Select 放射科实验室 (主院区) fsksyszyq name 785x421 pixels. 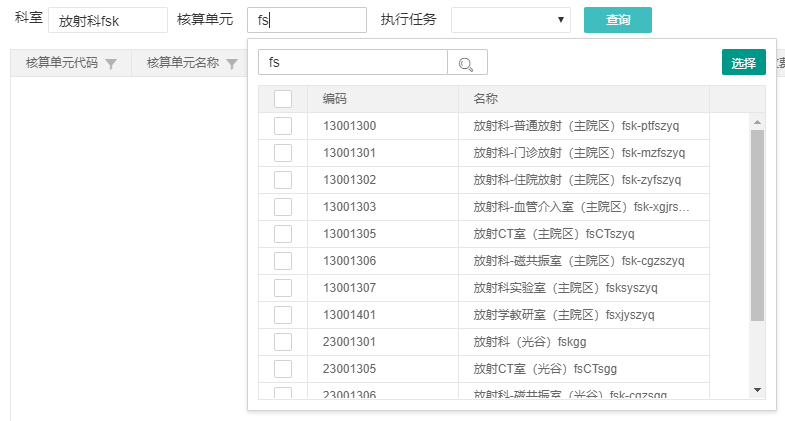(566, 288)
